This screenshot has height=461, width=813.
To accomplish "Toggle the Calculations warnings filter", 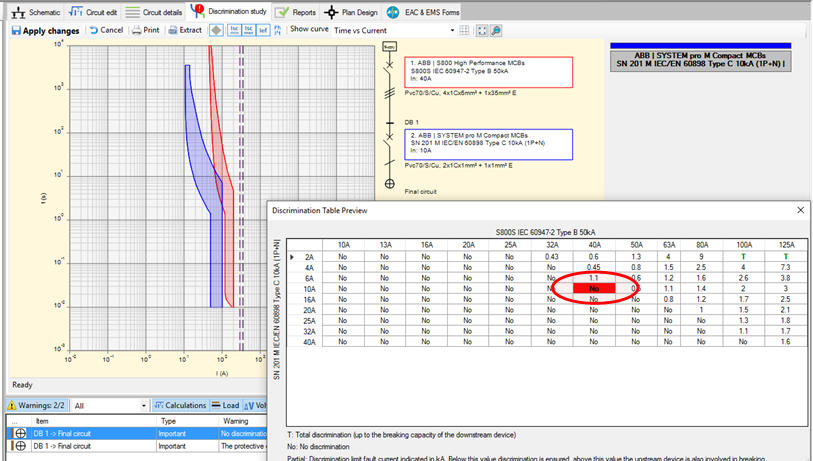I will [x=180, y=406].
